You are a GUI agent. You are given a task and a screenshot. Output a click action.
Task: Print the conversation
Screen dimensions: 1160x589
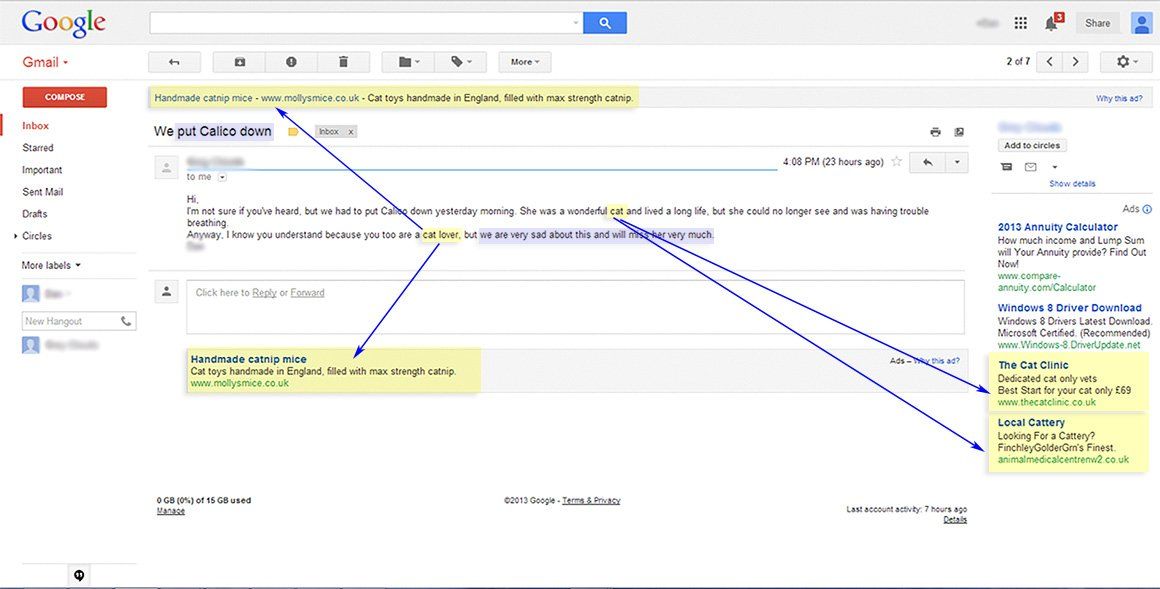click(x=934, y=131)
